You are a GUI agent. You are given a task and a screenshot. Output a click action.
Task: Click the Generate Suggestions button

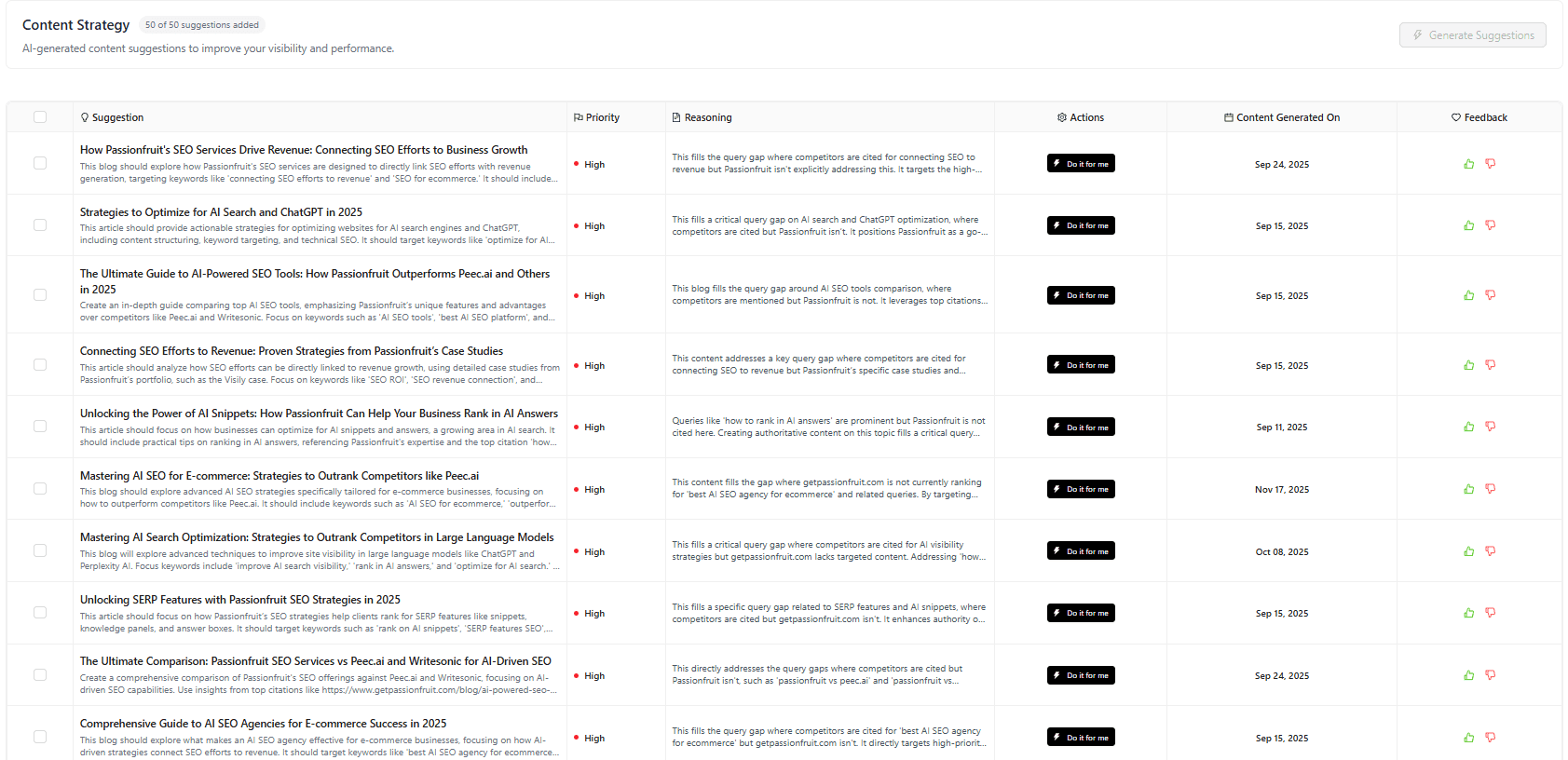(x=1473, y=35)
